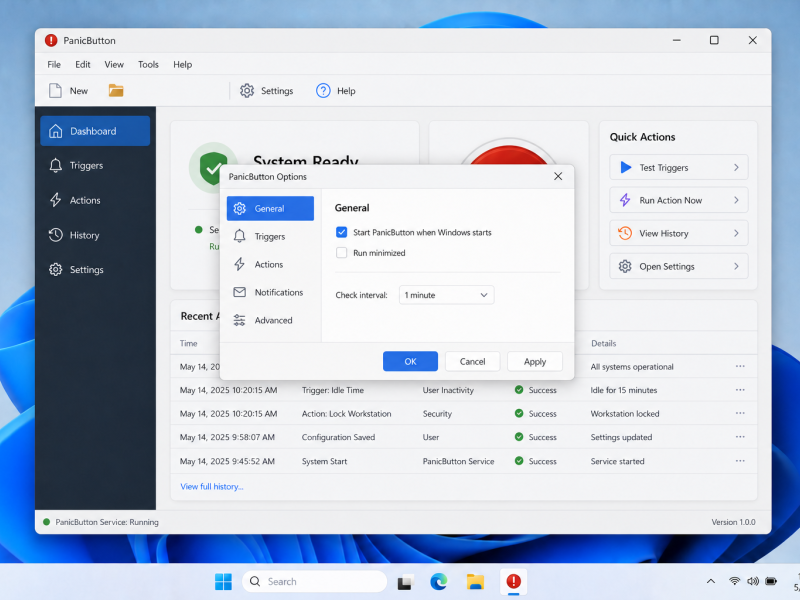Open Microsoft Edge from the taskbar
This screenshot has height=600, width=800.
(439, 581)
